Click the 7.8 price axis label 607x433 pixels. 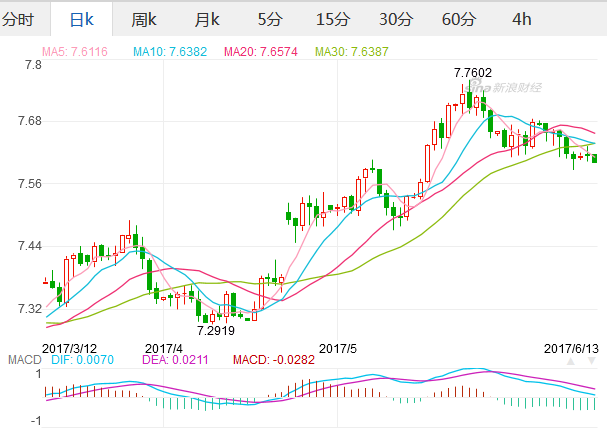tap(33, 65)
